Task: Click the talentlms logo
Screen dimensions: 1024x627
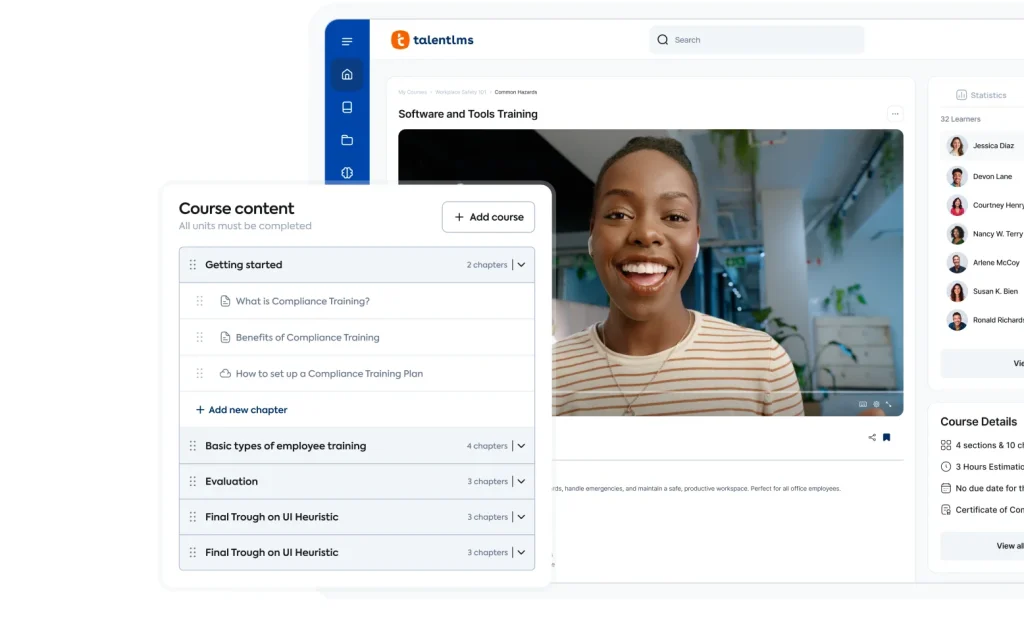Action: pyautogui.click(x=432, y=40)
